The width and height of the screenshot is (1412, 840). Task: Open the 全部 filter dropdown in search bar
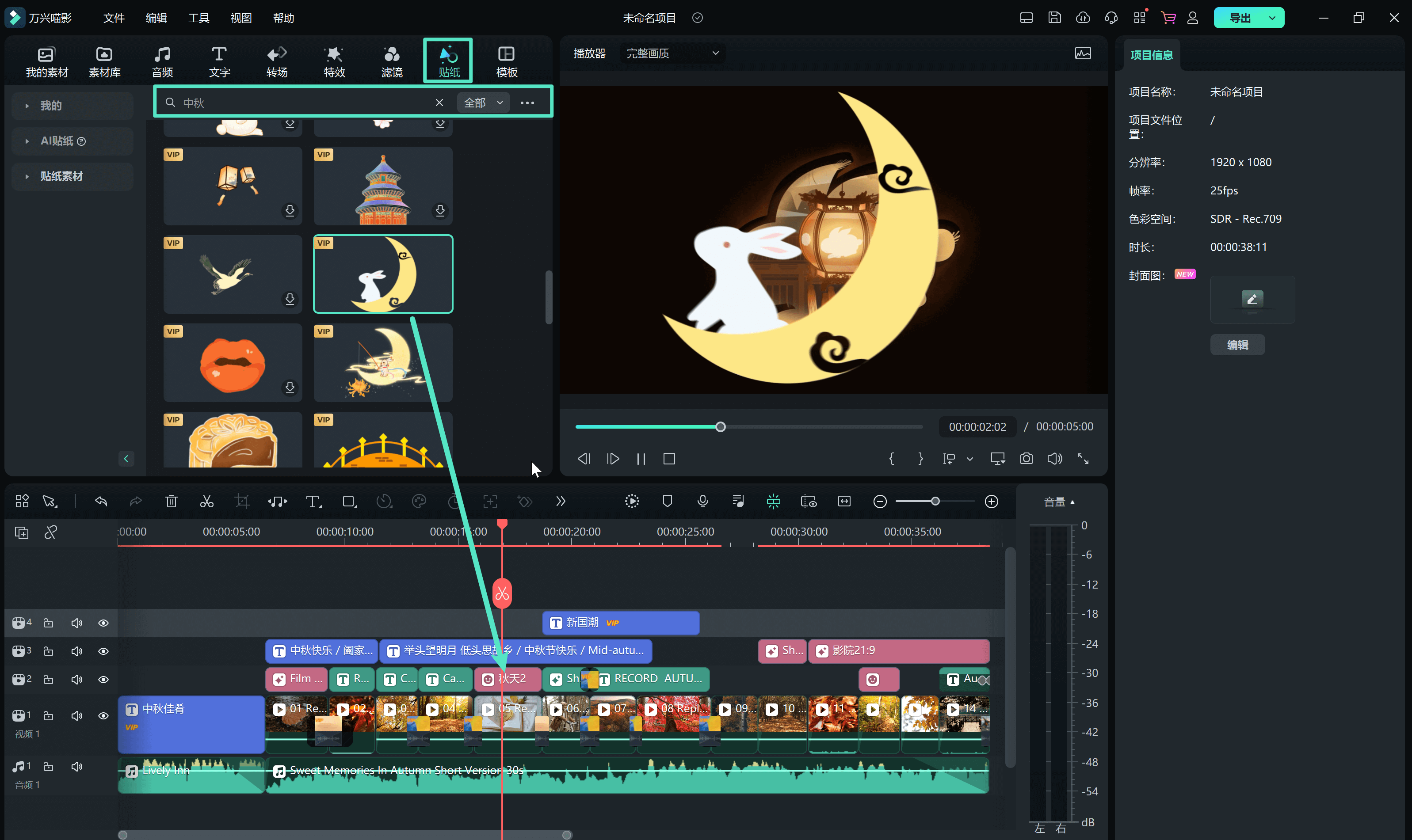483,103
